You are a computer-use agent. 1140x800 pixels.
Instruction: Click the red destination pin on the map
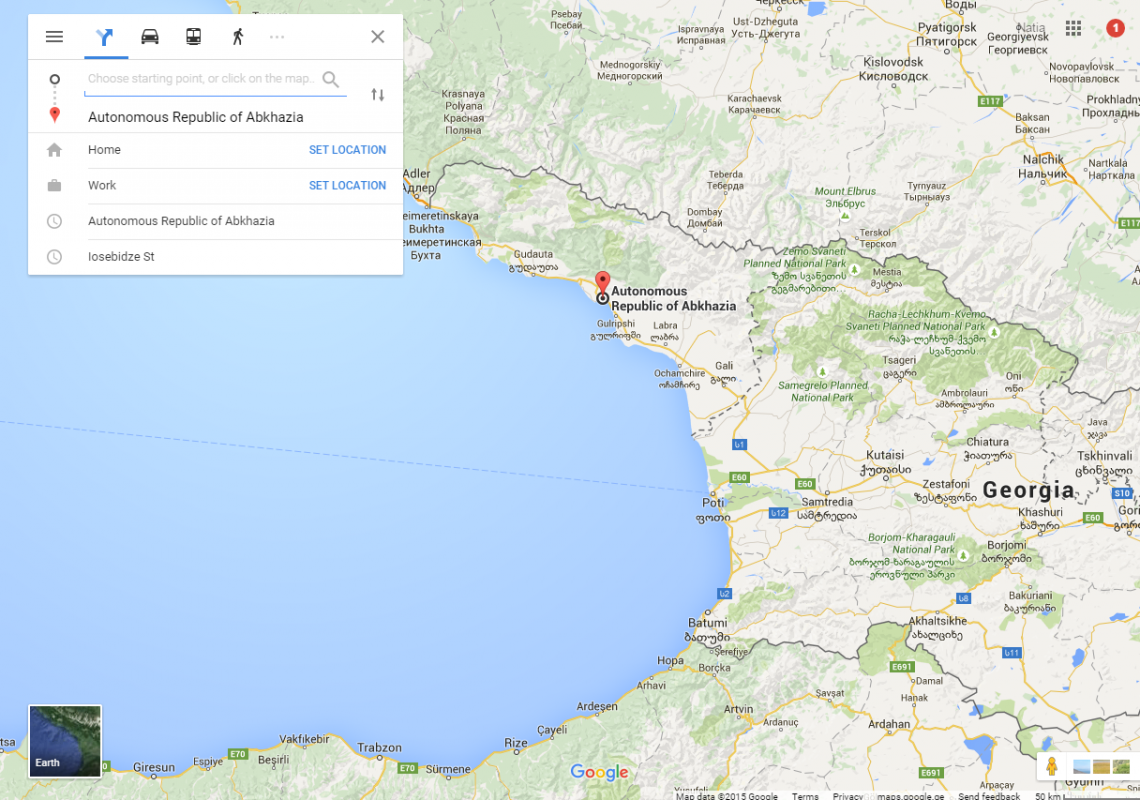[x=603, y=283]
